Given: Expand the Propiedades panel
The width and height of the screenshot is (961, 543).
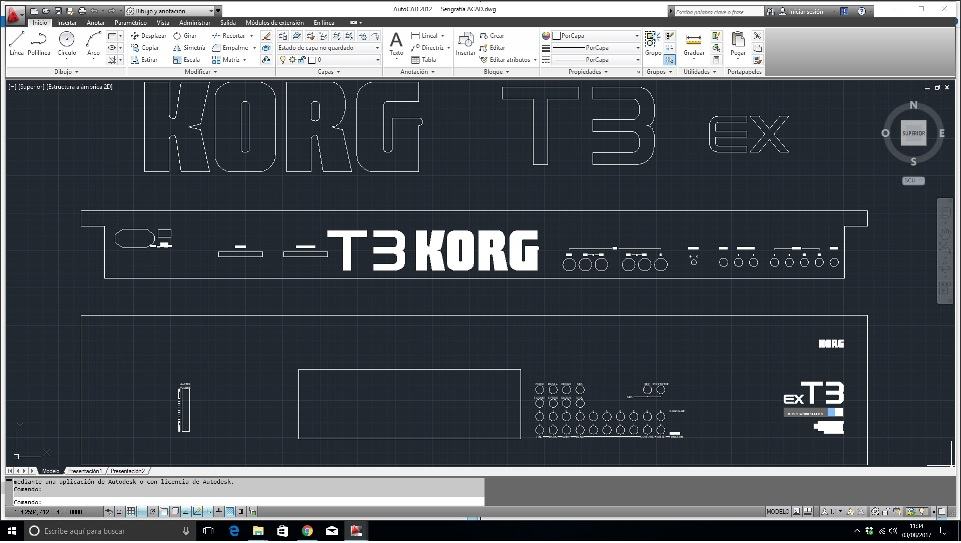Looking at the screenshot, I should [x=588, y=72].
